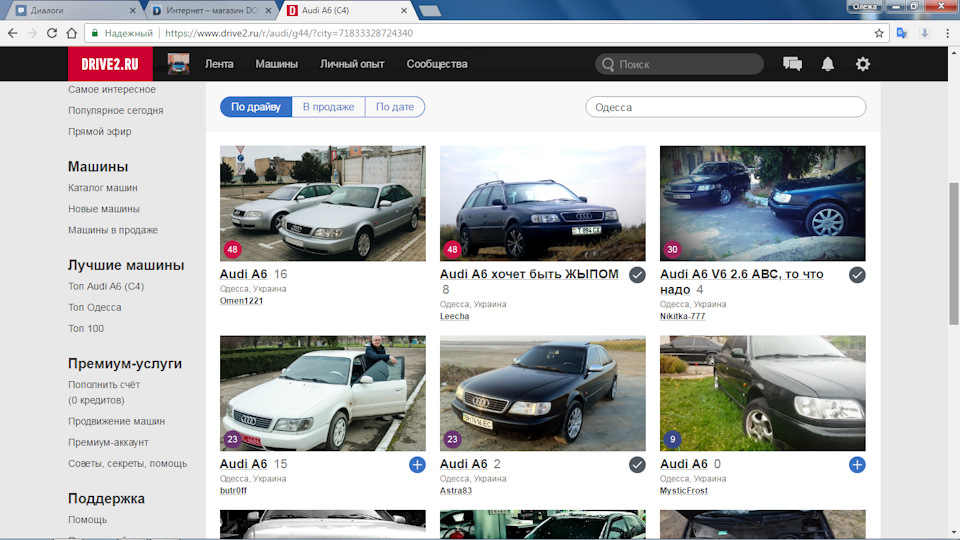This screenshot has width=960, height=540.
Task: Follow butr0ff's Audi A6 with plus icon
Action: (x=417, y=465)
